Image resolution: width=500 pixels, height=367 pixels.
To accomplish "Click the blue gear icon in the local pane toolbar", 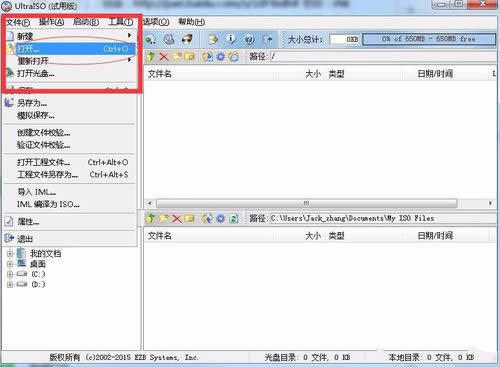I will pos(221,218).
